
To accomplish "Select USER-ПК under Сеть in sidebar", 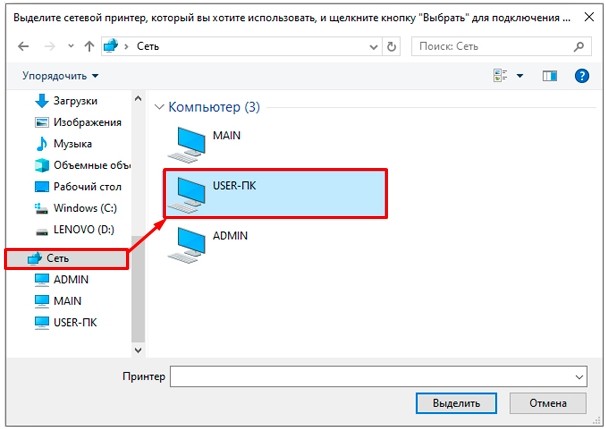I will pyautogui.click(x=66, y=322).
